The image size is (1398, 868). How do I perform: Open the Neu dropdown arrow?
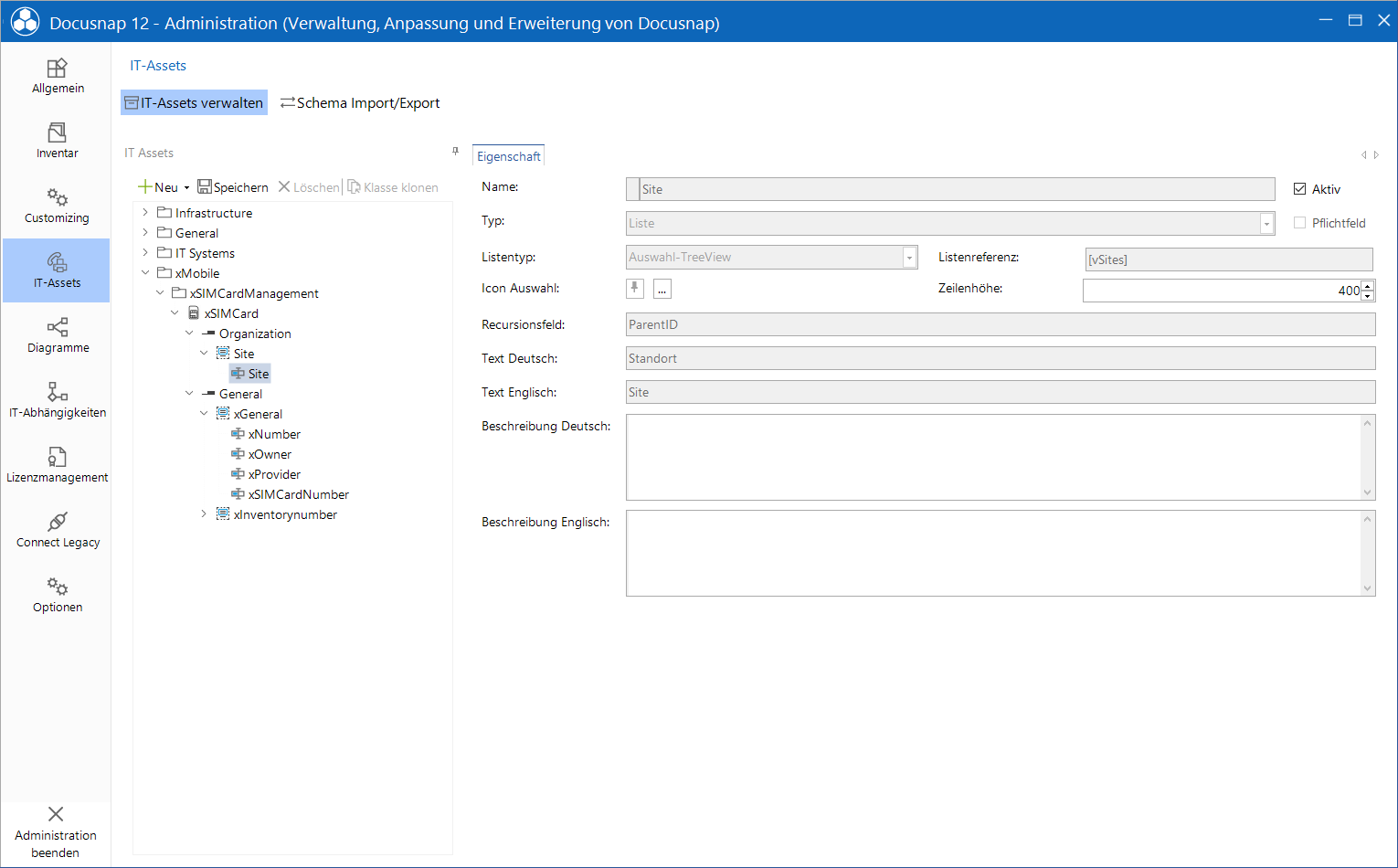click(x=186, y=188)
